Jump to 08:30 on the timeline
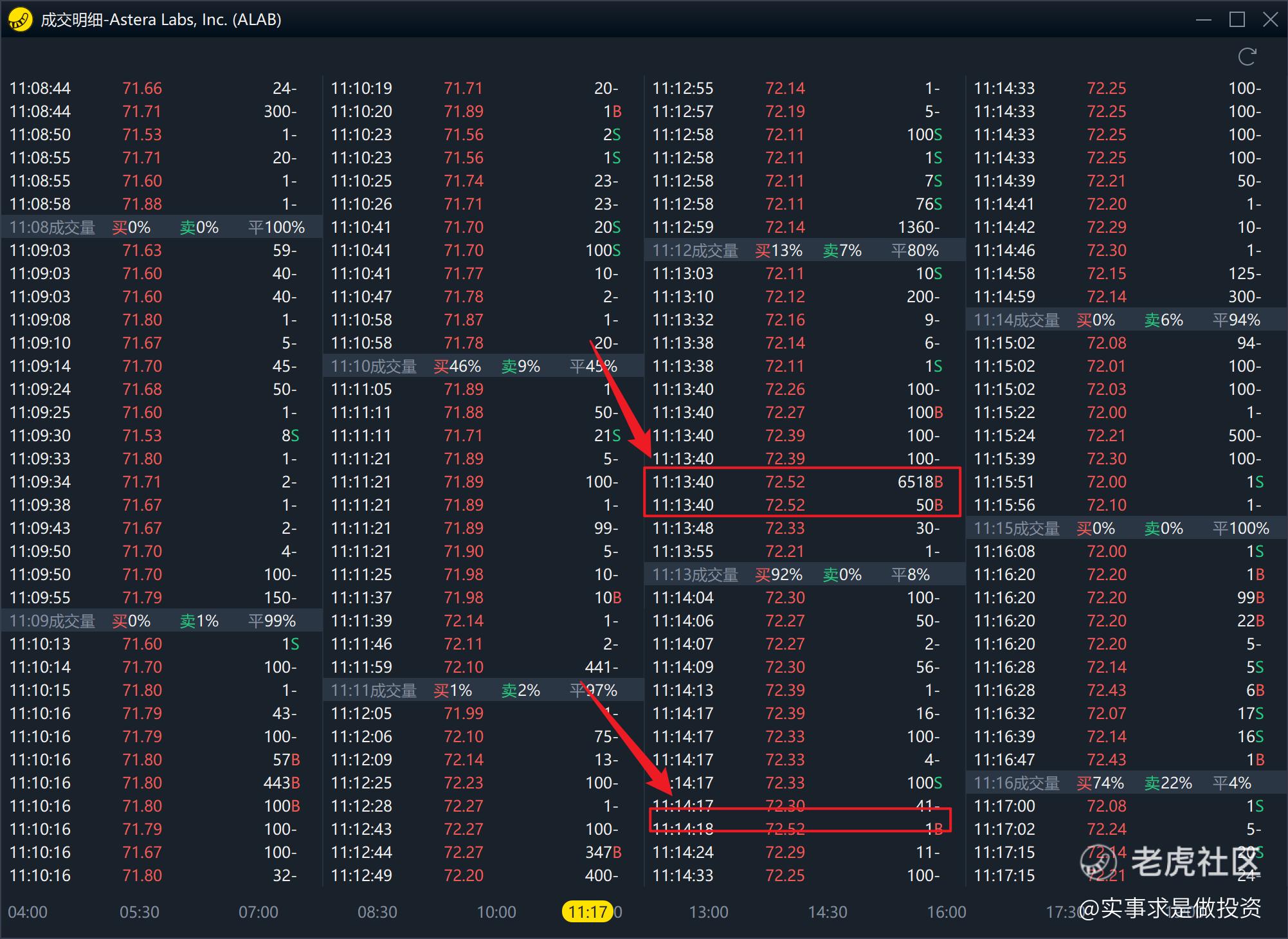1288x939 pixels. (x=377, y=912)
